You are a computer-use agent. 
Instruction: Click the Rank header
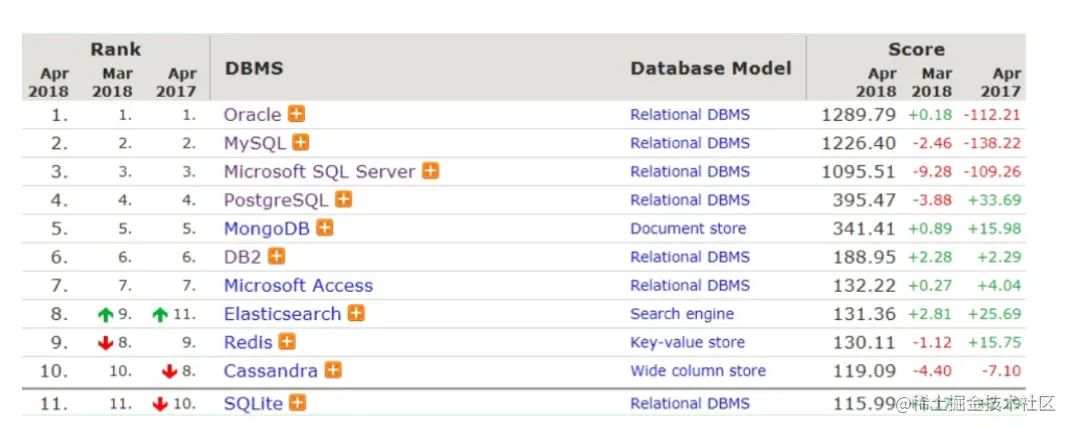(115, 49)
